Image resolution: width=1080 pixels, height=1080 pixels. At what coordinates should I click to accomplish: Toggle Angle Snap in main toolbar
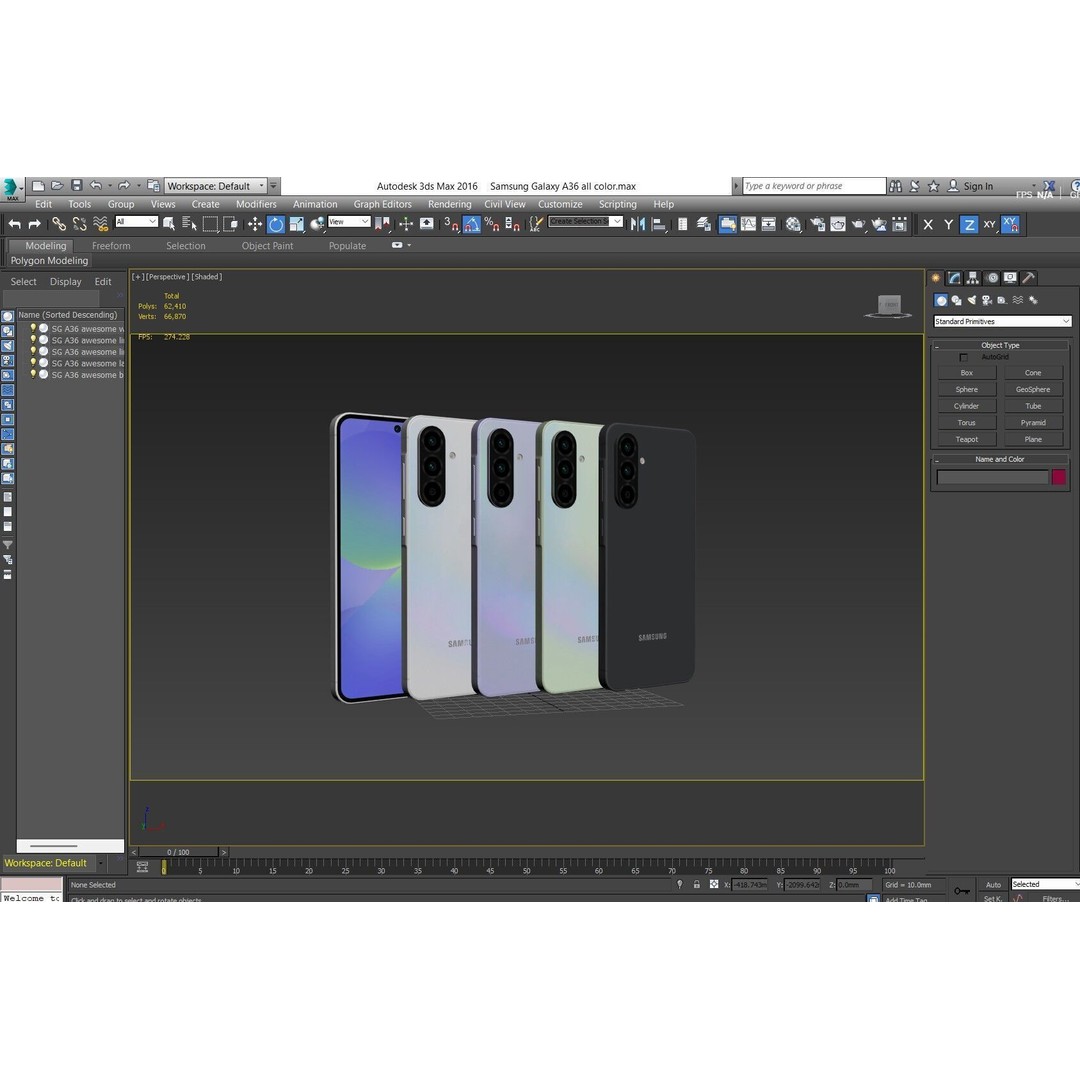point(472,224)
